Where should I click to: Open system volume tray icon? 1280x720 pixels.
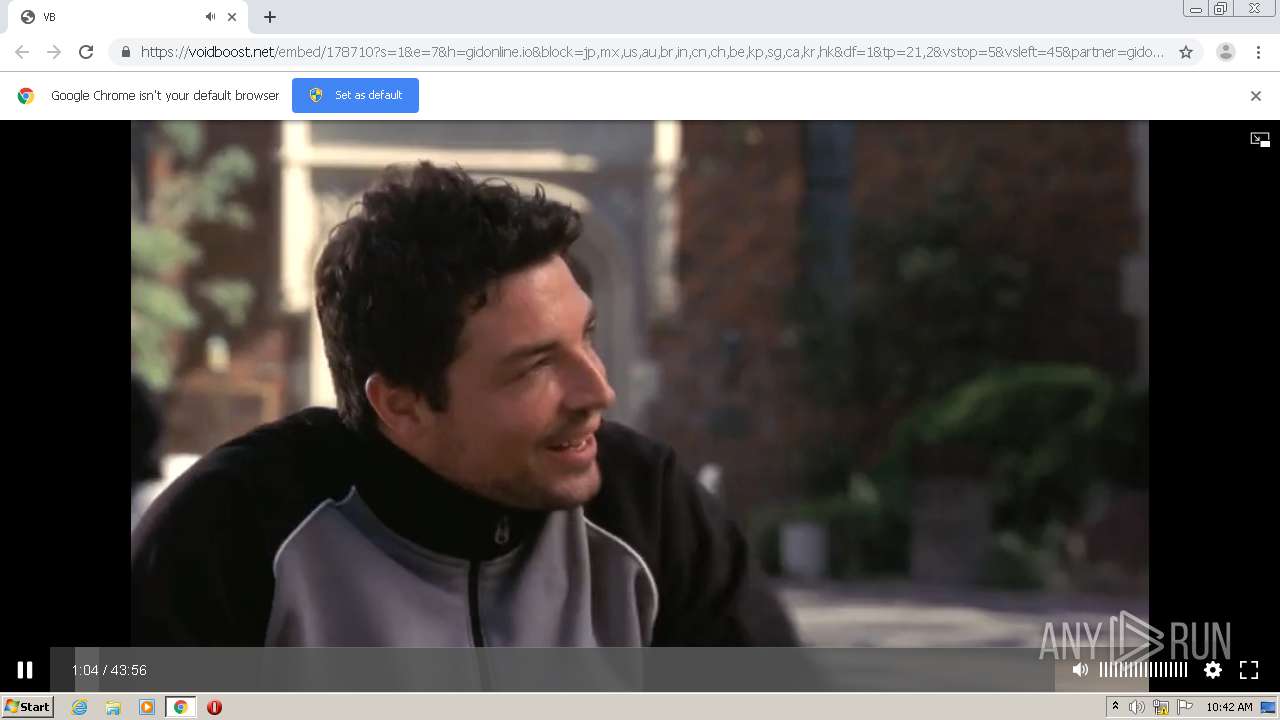point(1137,707)
